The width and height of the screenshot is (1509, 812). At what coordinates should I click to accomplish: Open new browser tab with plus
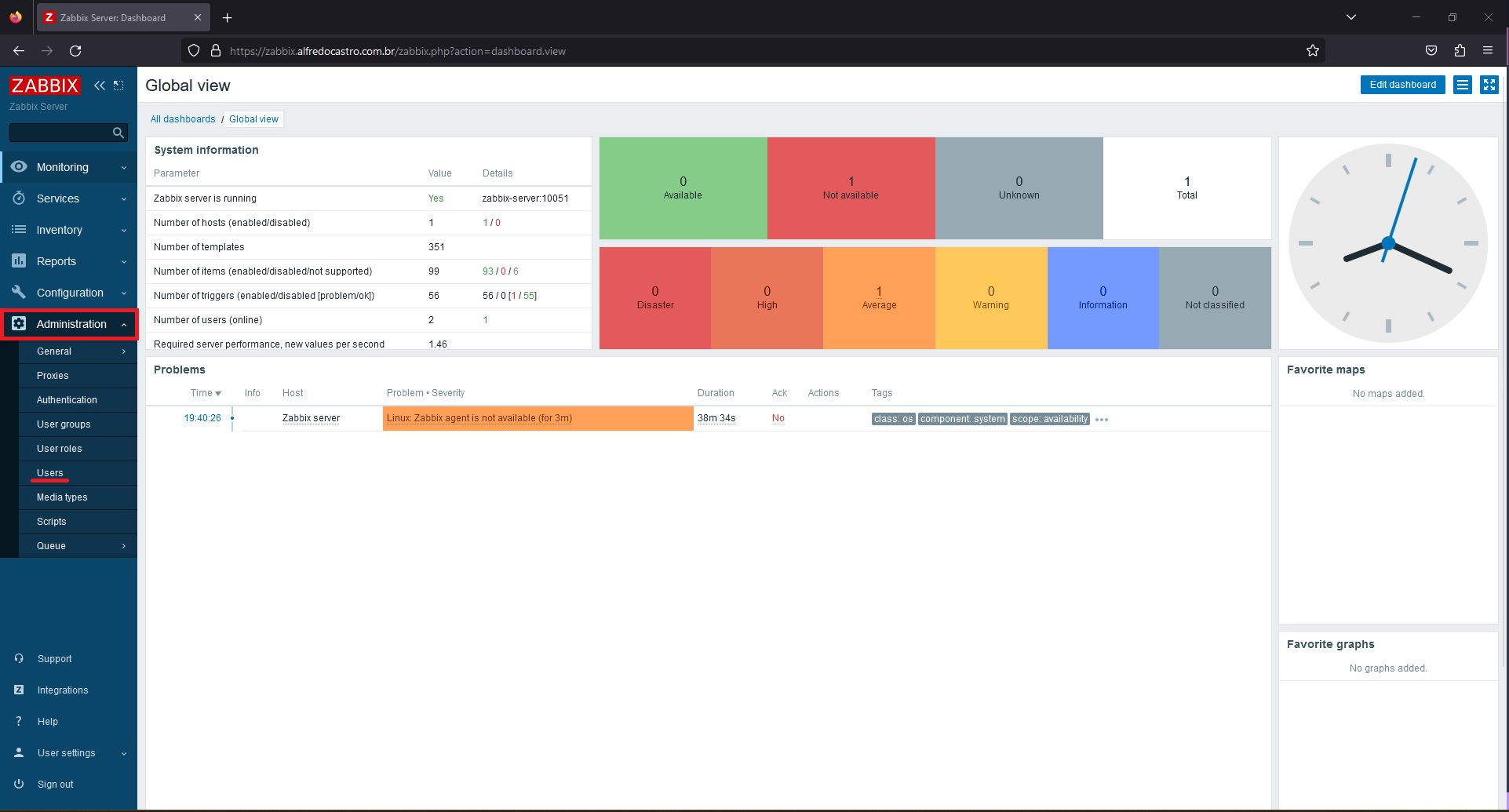[228, 17]
